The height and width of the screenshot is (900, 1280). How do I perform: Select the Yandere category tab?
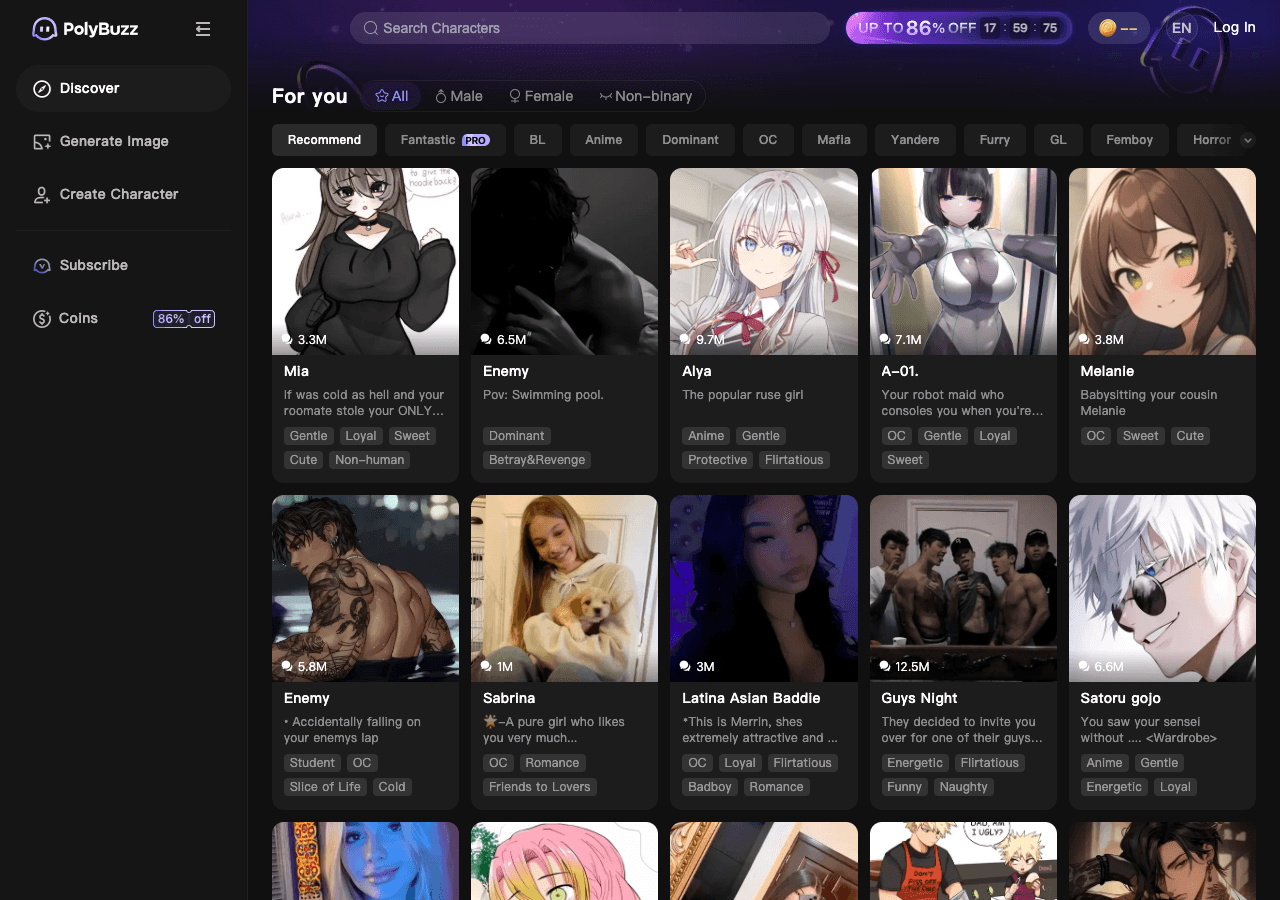click(x=914, y=140)
